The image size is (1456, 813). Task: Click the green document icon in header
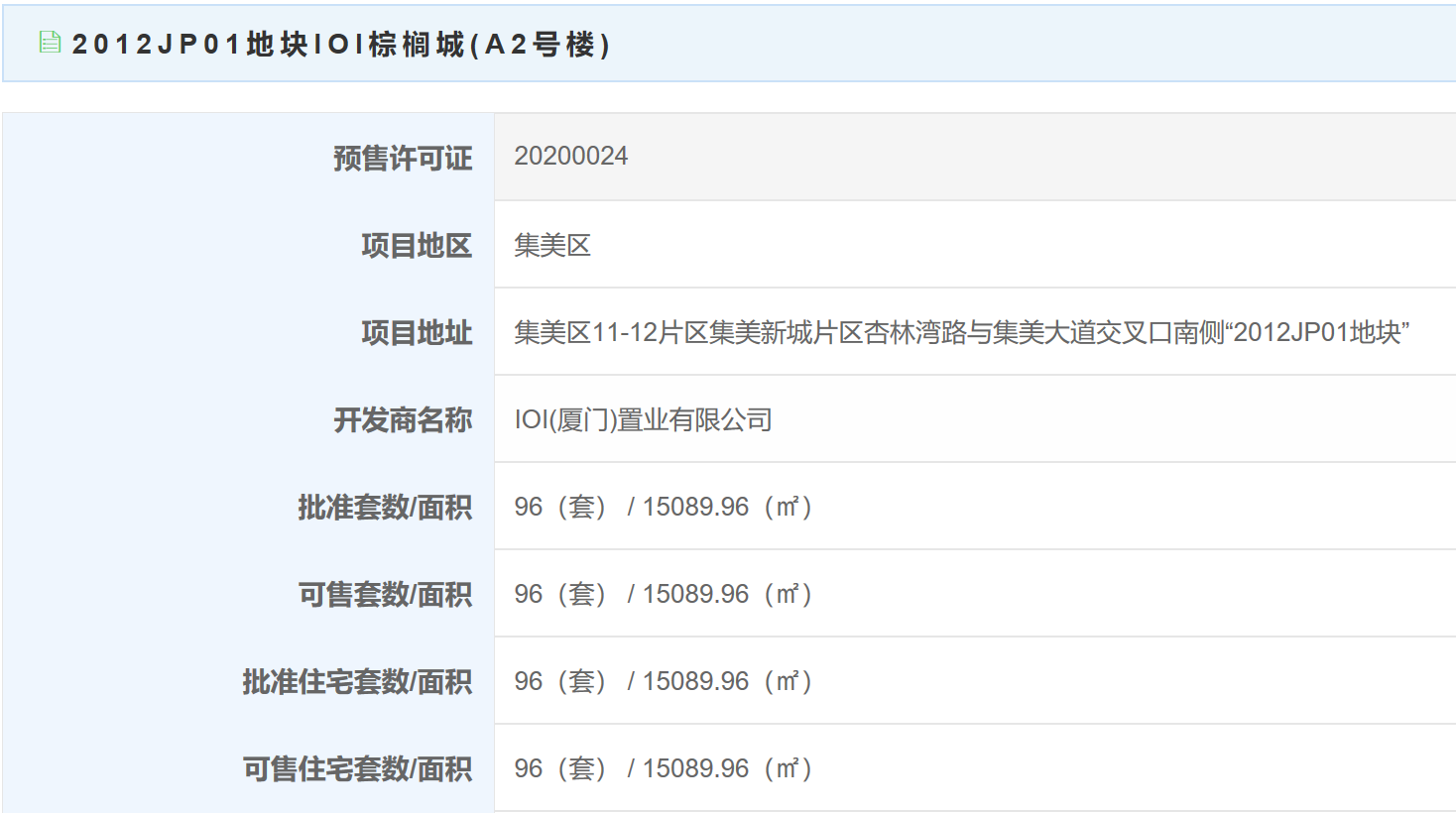(50, 43)
